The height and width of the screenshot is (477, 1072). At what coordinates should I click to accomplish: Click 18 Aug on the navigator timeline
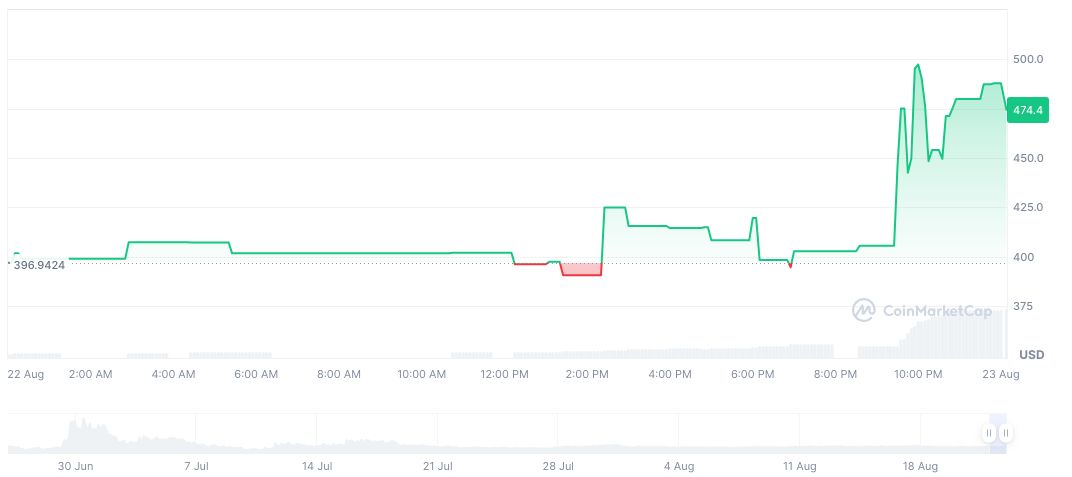click(920, 466)
